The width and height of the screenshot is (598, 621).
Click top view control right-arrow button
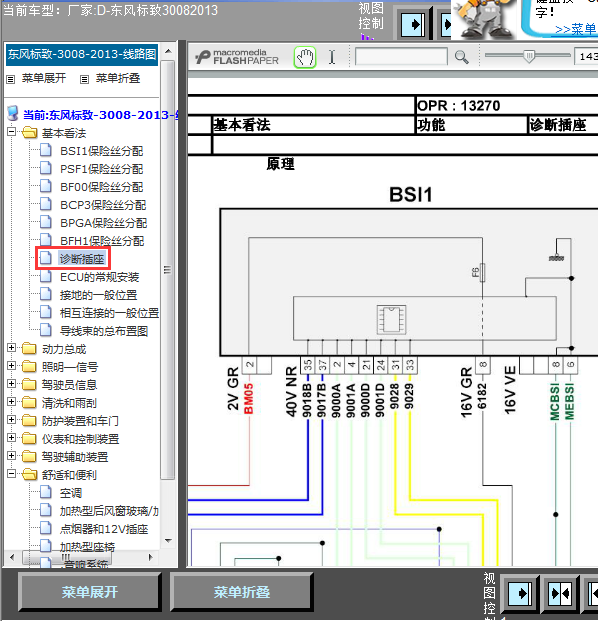tap(412, 25)
